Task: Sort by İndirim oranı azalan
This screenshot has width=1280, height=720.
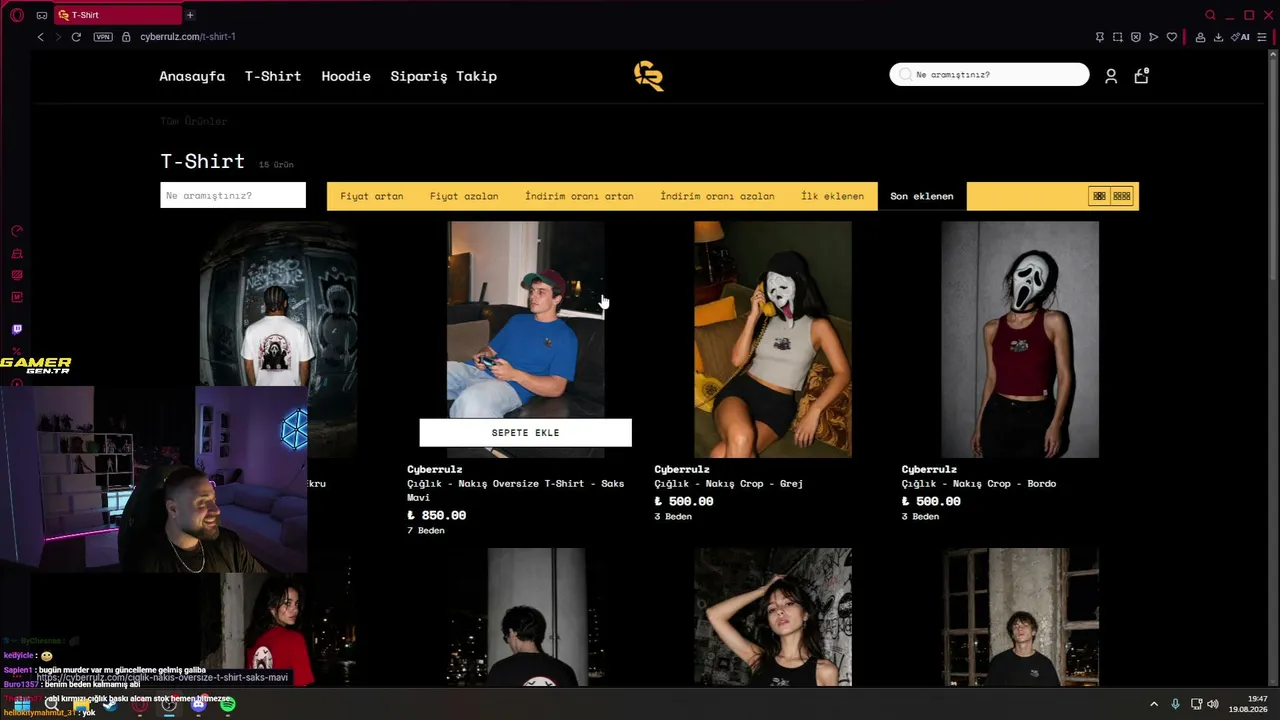Action: click(718, 196)
